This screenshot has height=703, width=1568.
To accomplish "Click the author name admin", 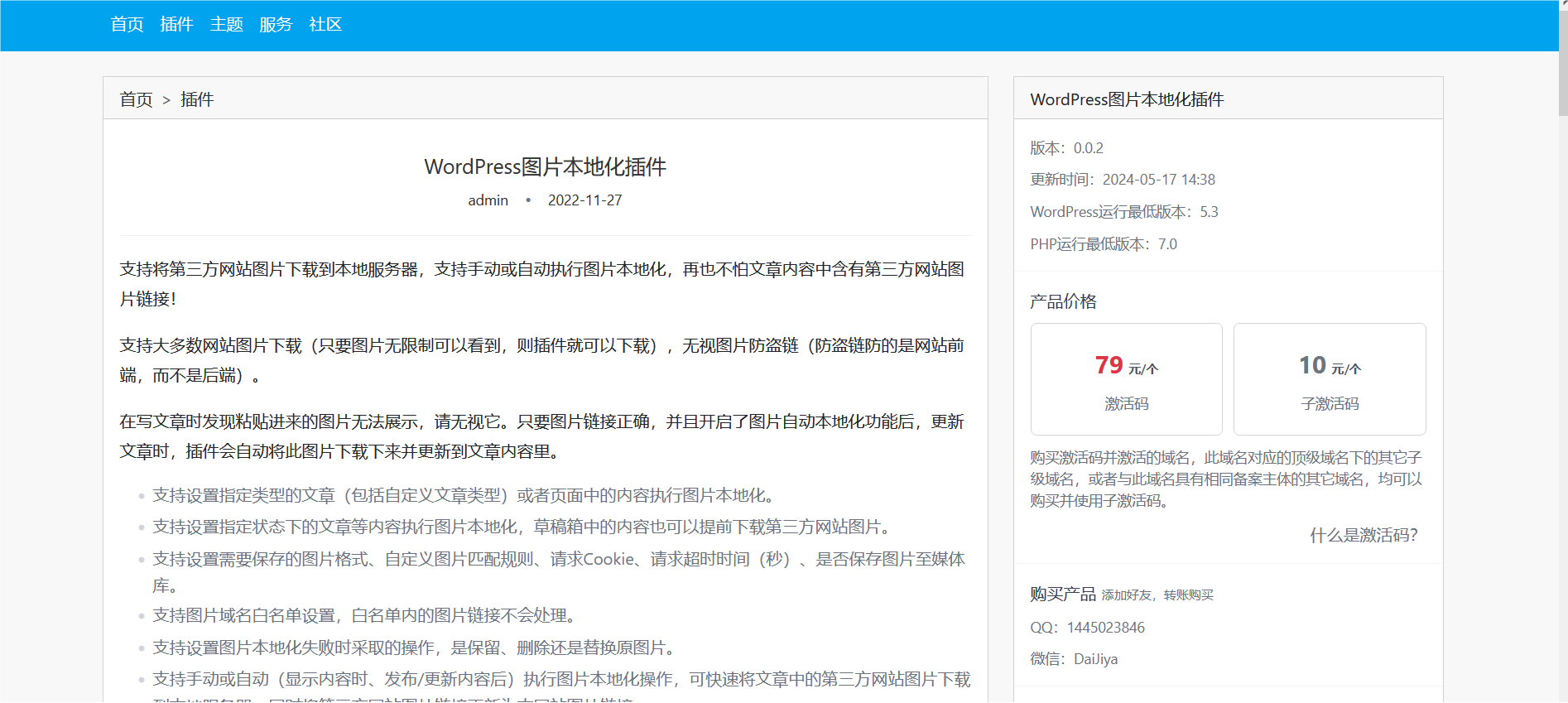I will pyautogui.click(x=488, y=200).
